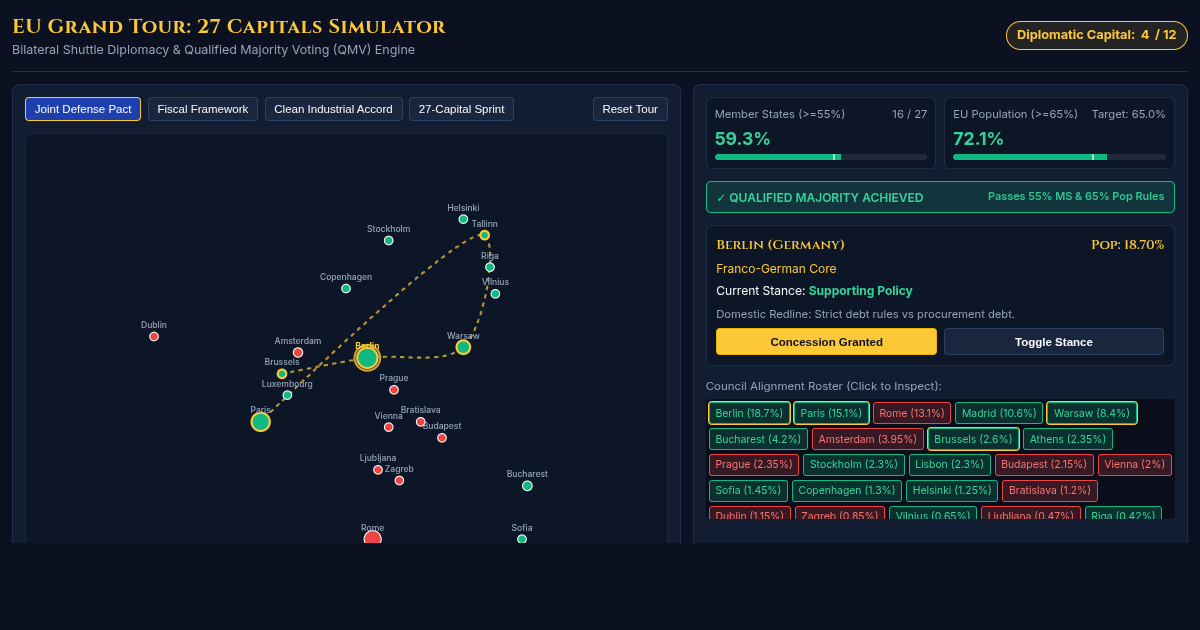The image size is (1200, 630).
Task: Click the Helsinki map node
Action: (463, 219)
